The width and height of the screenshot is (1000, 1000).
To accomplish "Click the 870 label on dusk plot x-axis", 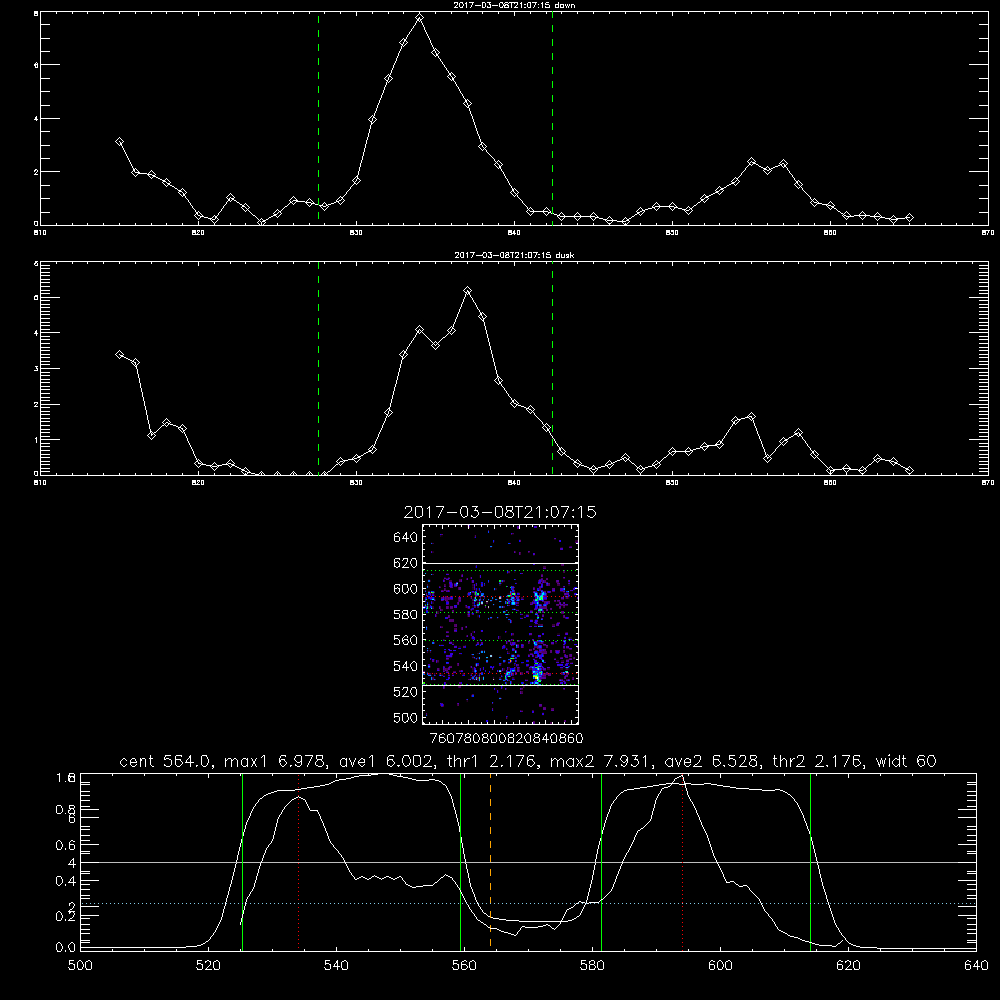I will tap(987, 483).
